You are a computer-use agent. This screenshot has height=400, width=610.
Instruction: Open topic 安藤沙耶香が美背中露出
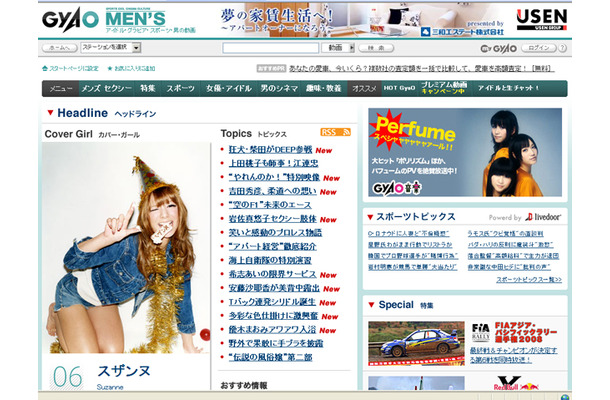click(274, 288)
